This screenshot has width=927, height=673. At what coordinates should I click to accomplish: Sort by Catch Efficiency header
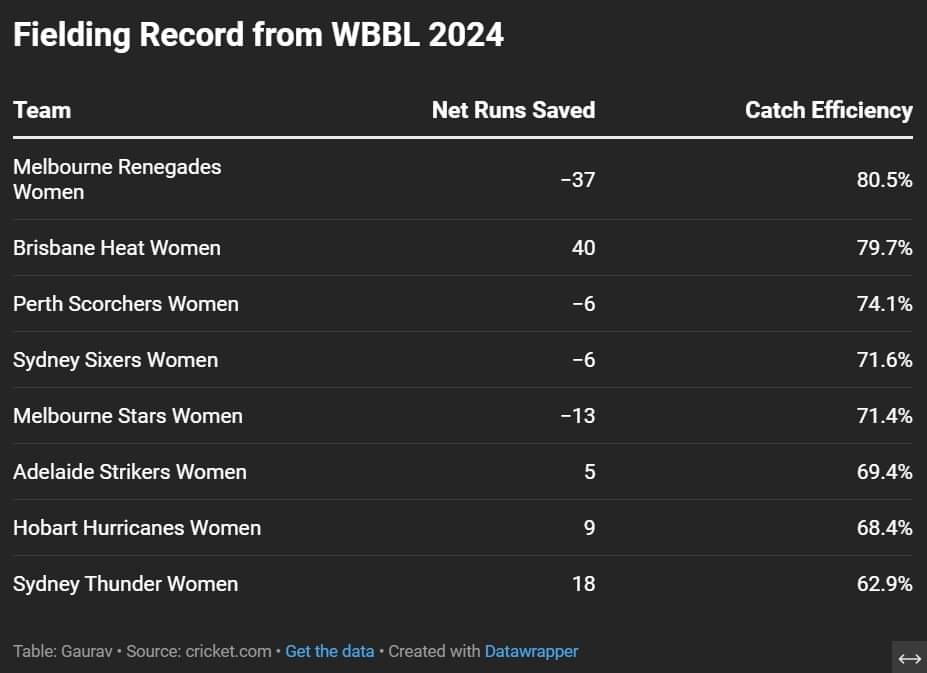828,110
